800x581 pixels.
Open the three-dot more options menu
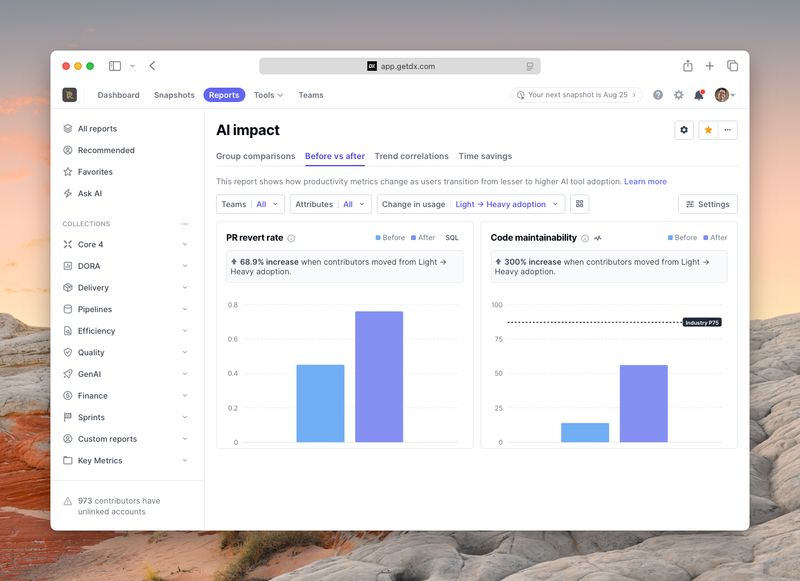click(x=729, y=130)
